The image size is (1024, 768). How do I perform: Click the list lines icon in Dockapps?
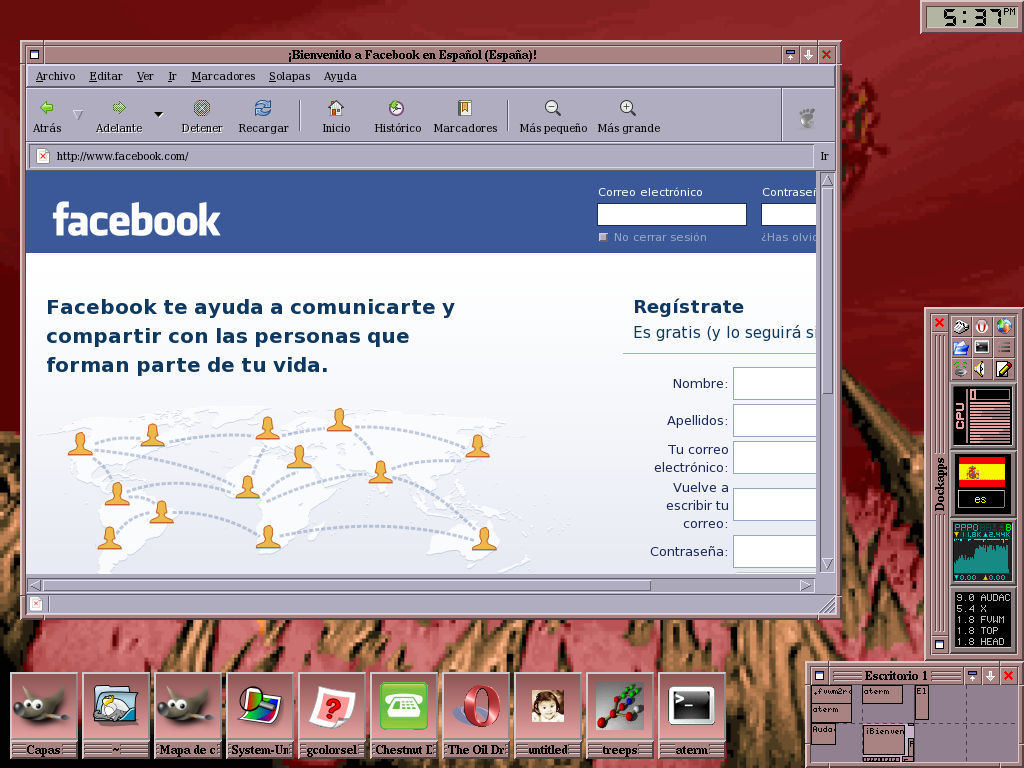(x=1004, y=347)
